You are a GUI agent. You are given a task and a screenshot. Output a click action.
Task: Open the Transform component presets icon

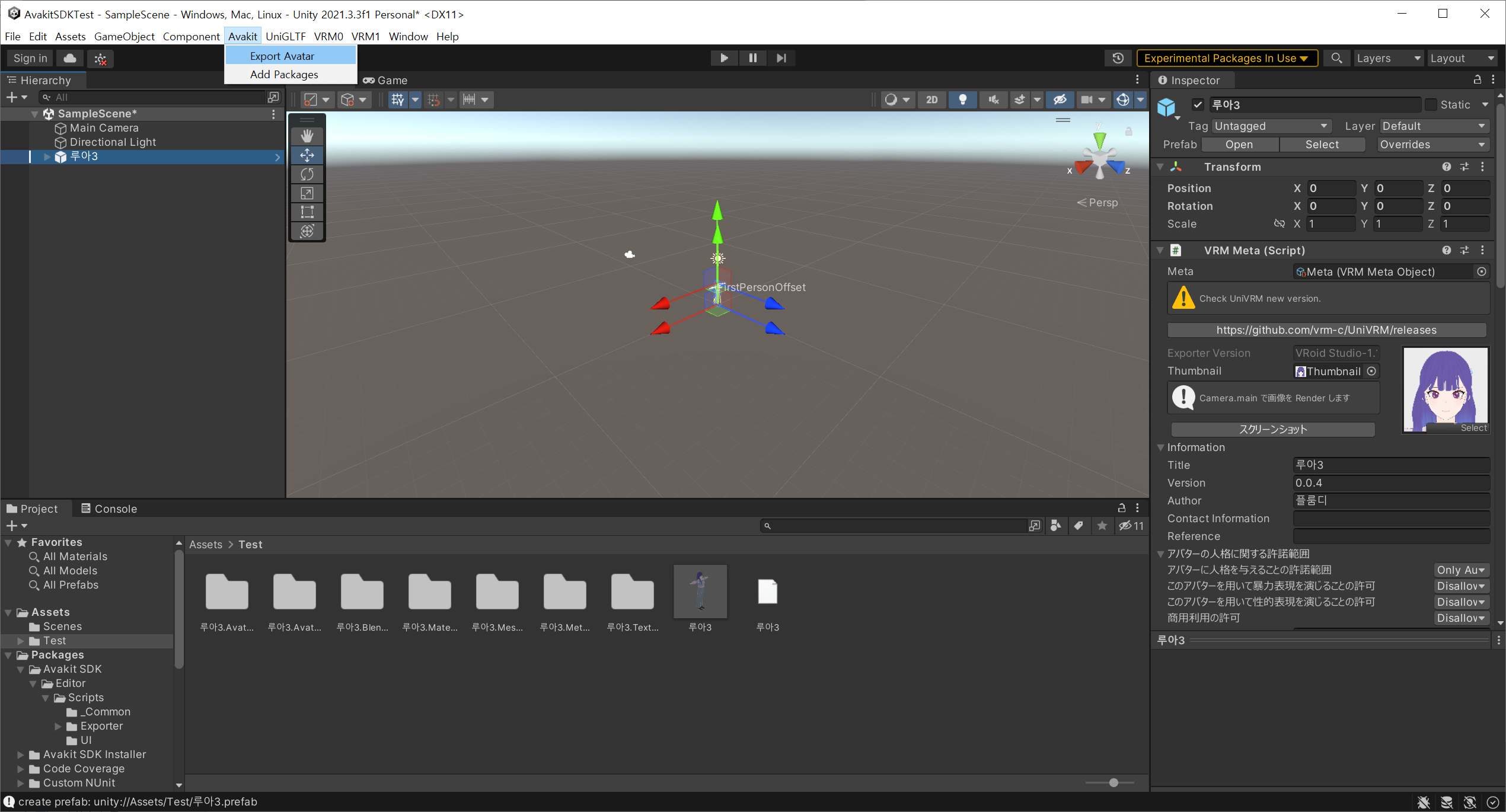tap(1464, 167)
